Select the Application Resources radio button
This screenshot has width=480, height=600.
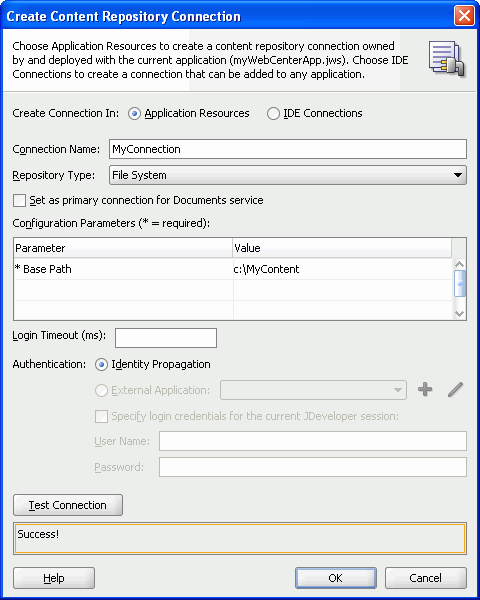[134, 114]
